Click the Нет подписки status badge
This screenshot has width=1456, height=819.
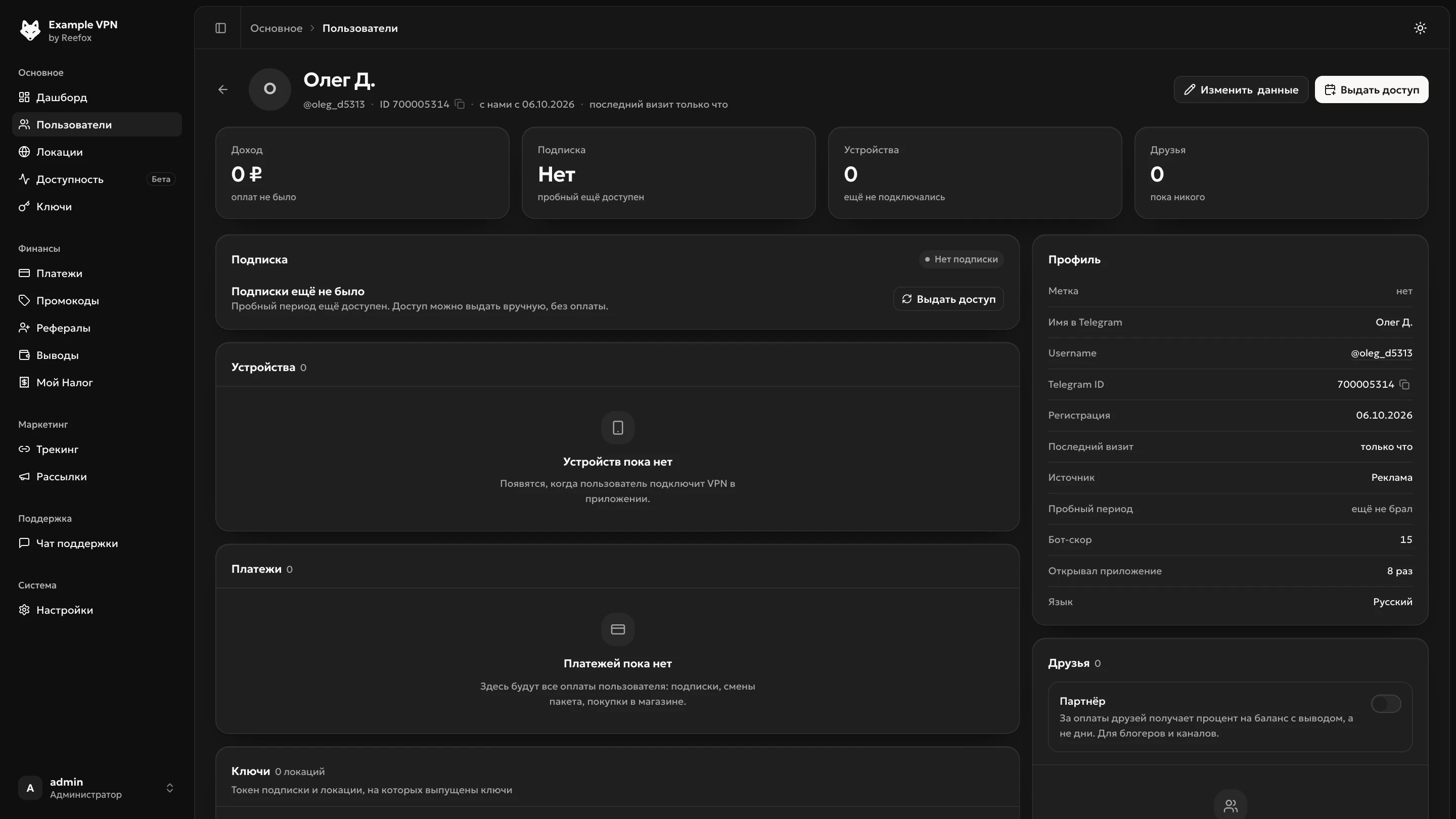click(961, 259)
